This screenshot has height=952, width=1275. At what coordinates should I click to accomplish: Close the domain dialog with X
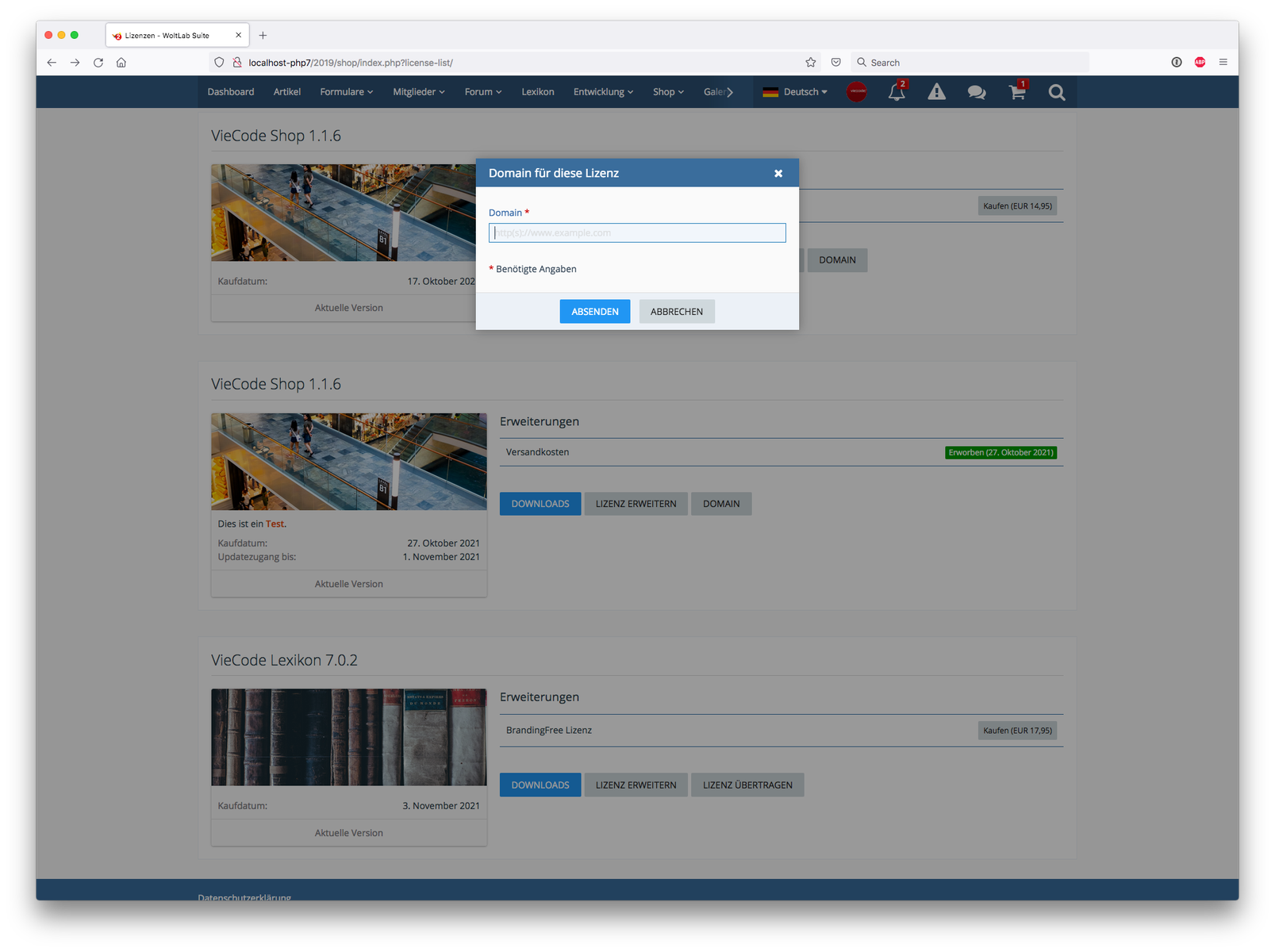tap(778, 174)
